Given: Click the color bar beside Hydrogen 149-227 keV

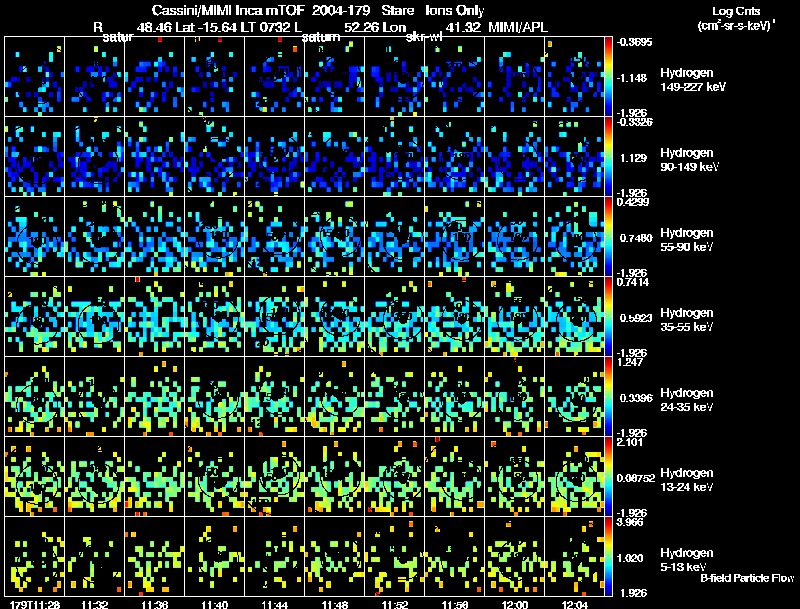Looking at the screenshot, I should click(x=608, y=77).
